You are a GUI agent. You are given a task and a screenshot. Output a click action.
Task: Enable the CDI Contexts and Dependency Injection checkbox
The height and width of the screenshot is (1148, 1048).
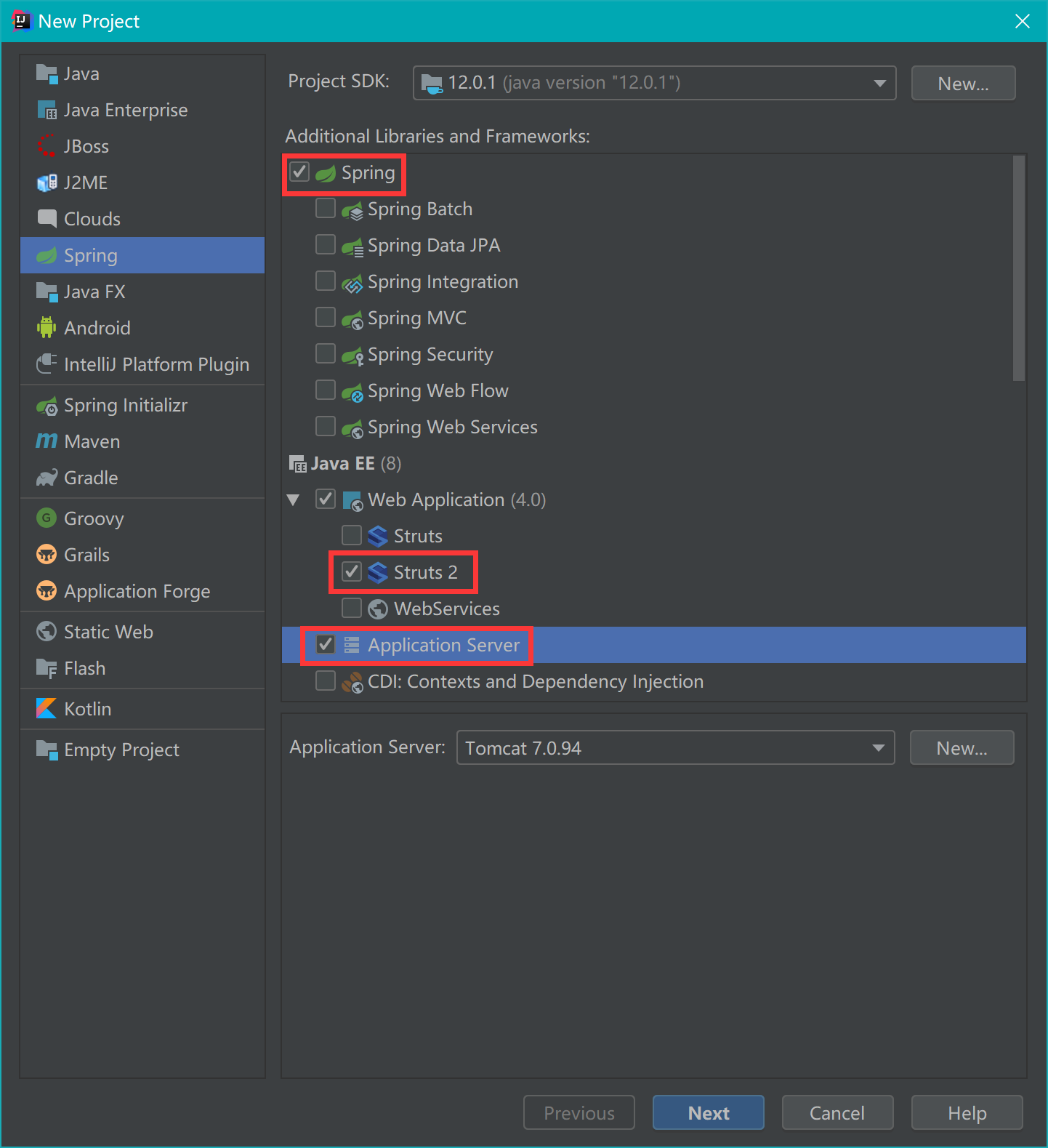point(326,681)
